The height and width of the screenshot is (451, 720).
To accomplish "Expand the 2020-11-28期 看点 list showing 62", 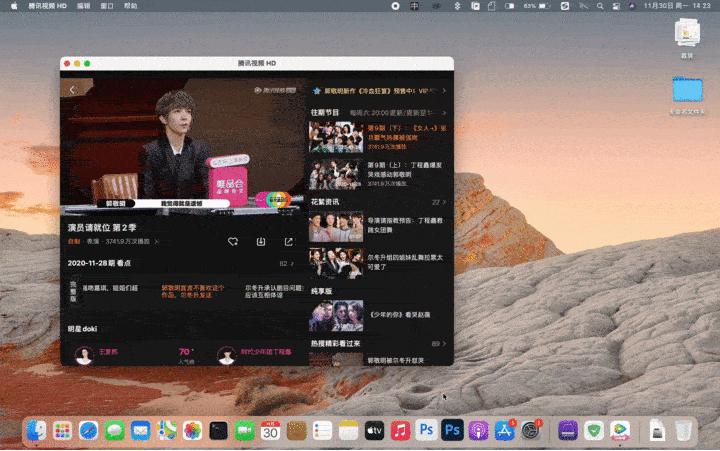I will 287,264.
